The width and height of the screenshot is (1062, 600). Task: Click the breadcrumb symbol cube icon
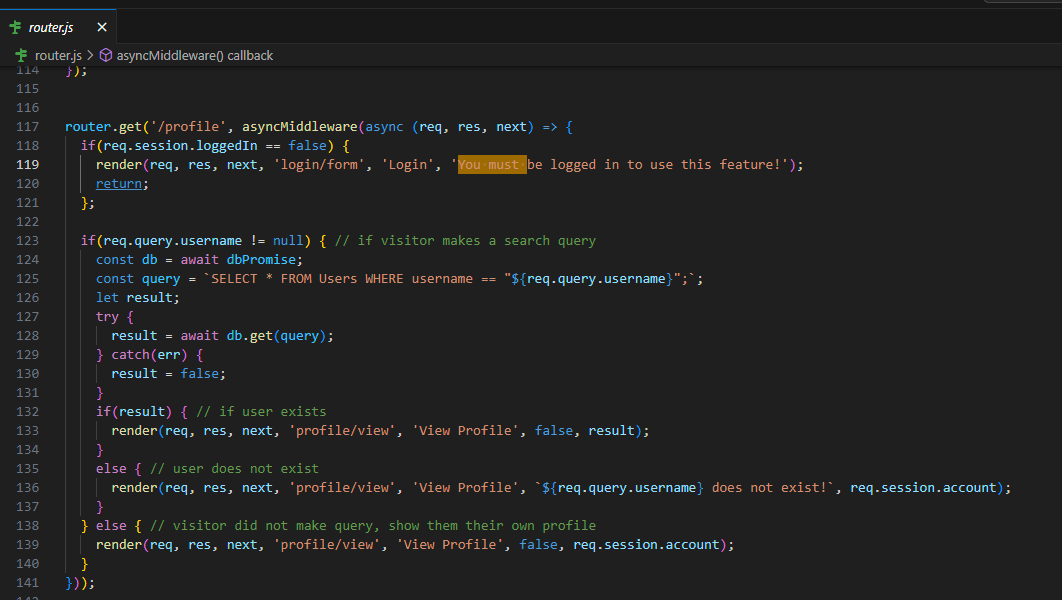pos(106,56)
